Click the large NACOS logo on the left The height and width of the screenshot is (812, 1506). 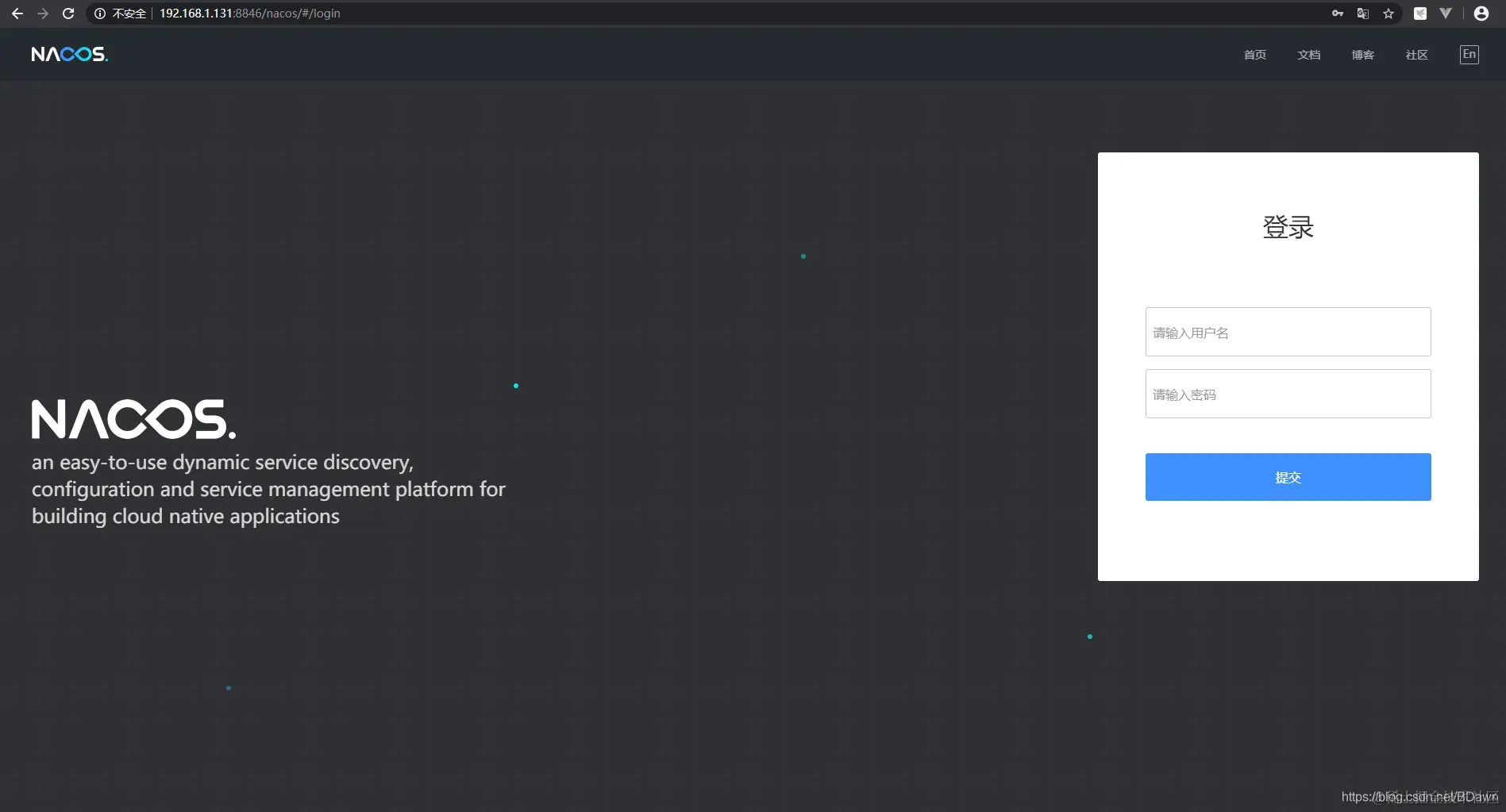[x=133, y=419]
